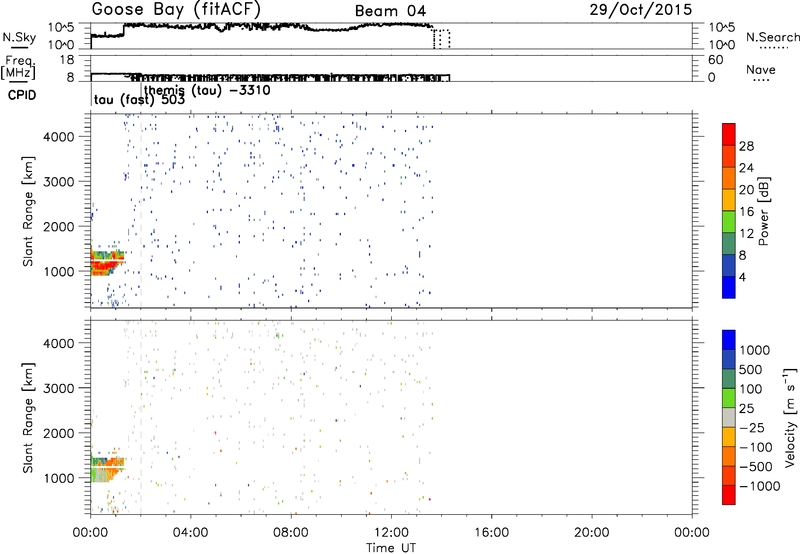
Task: Click the '04:00' time axis label
Action: [x=190, y=533]
